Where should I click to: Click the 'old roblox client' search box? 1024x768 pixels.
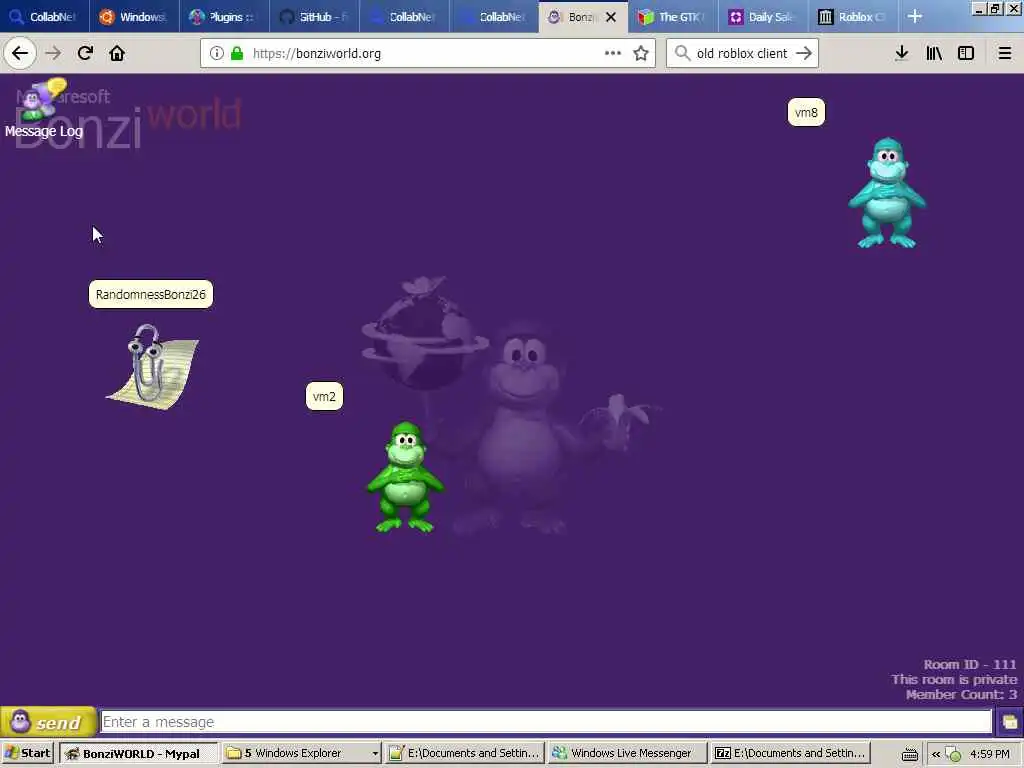pyautogui.click(x=742, y=53)
